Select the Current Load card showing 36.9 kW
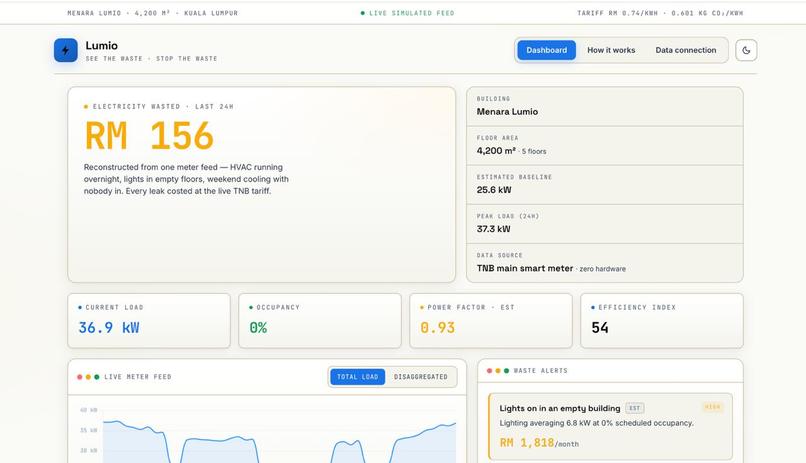 click(x=149, y=321)
